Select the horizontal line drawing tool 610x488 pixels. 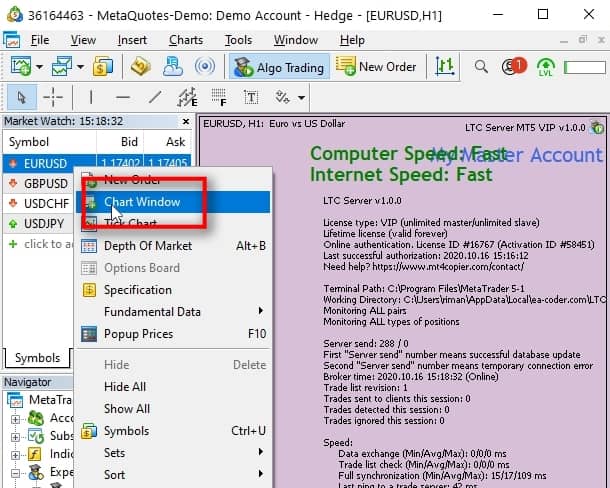(x=123, y=97)
